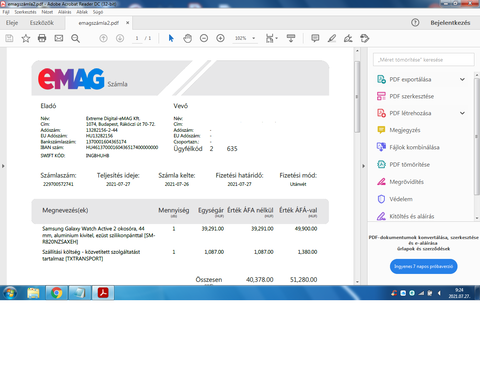
Task: Zoom out with the minus circle icon
Action: [204, 38]
